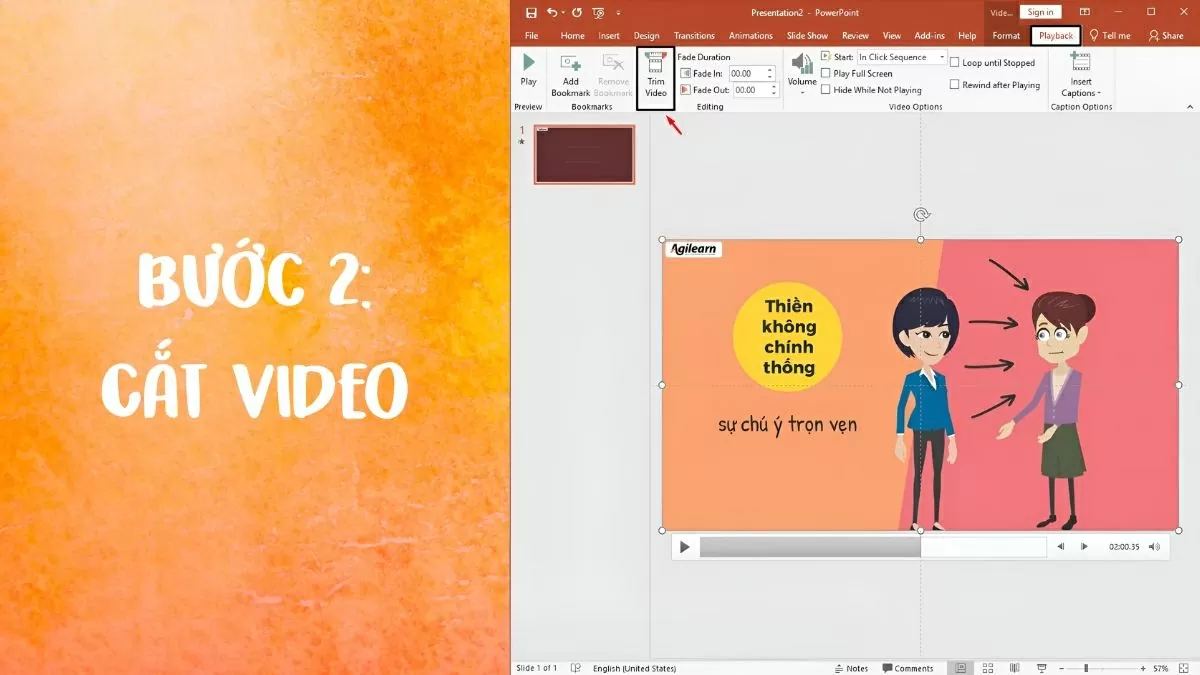This screenshot has width=1200, height=675.
Task: Click the Save icon in title bar
Action: (531, 13)
